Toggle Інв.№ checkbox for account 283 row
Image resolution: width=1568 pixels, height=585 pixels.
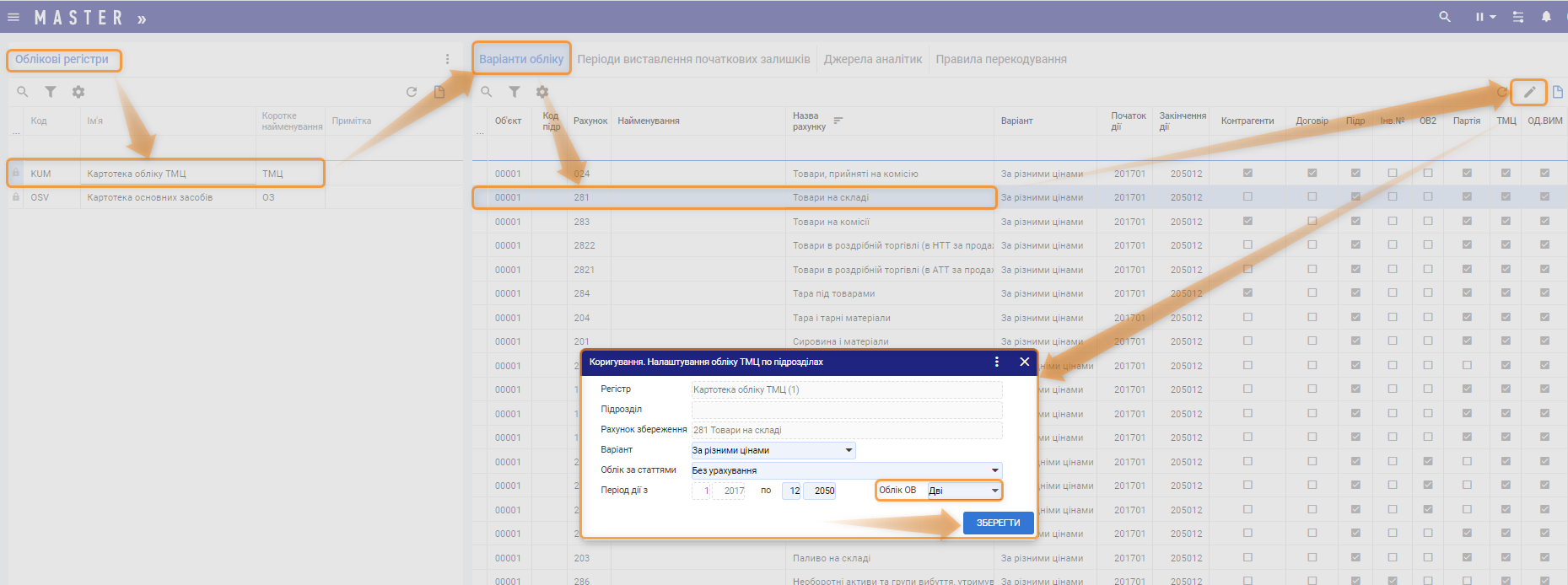click(x=1393, y=221)
